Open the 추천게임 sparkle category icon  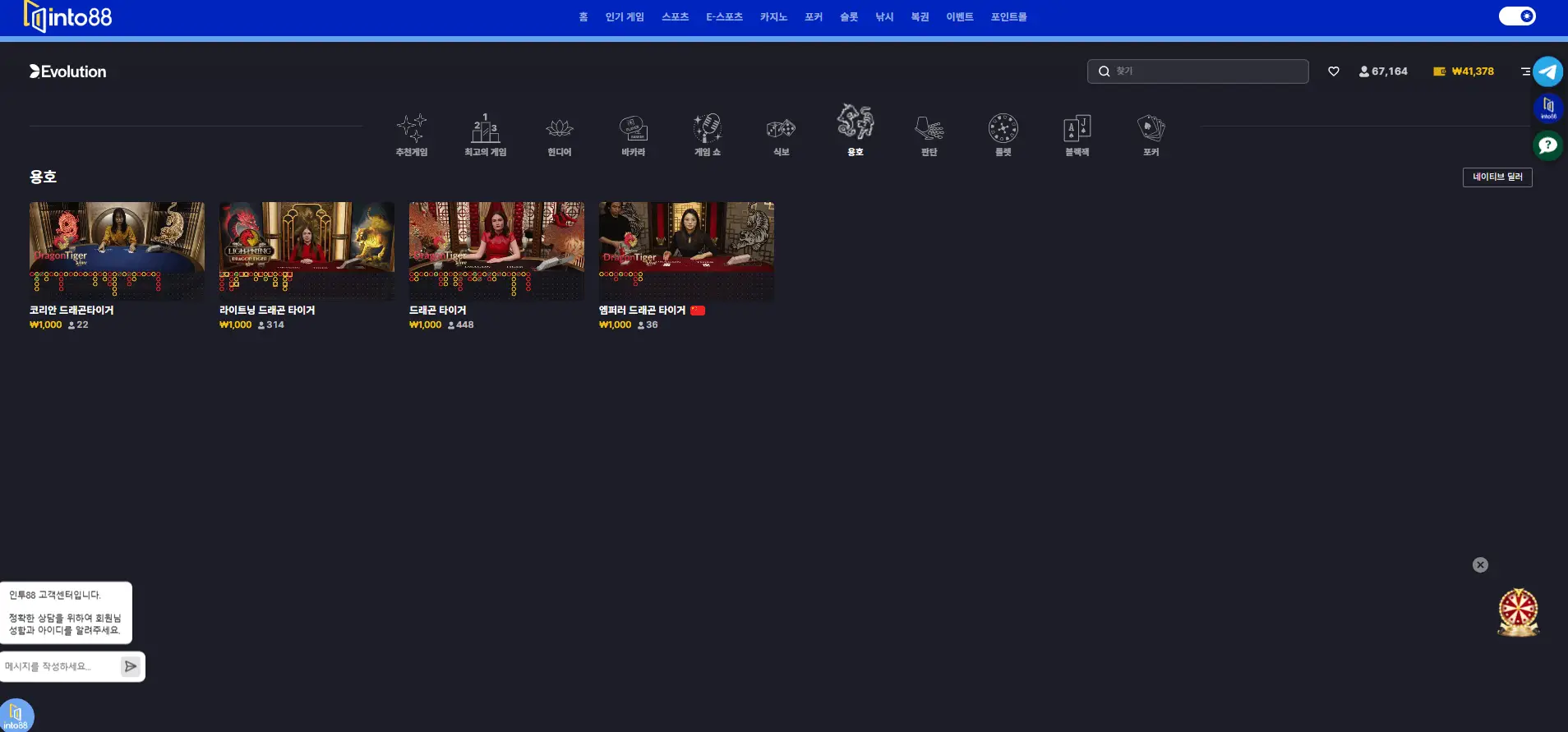pos(412,128)
